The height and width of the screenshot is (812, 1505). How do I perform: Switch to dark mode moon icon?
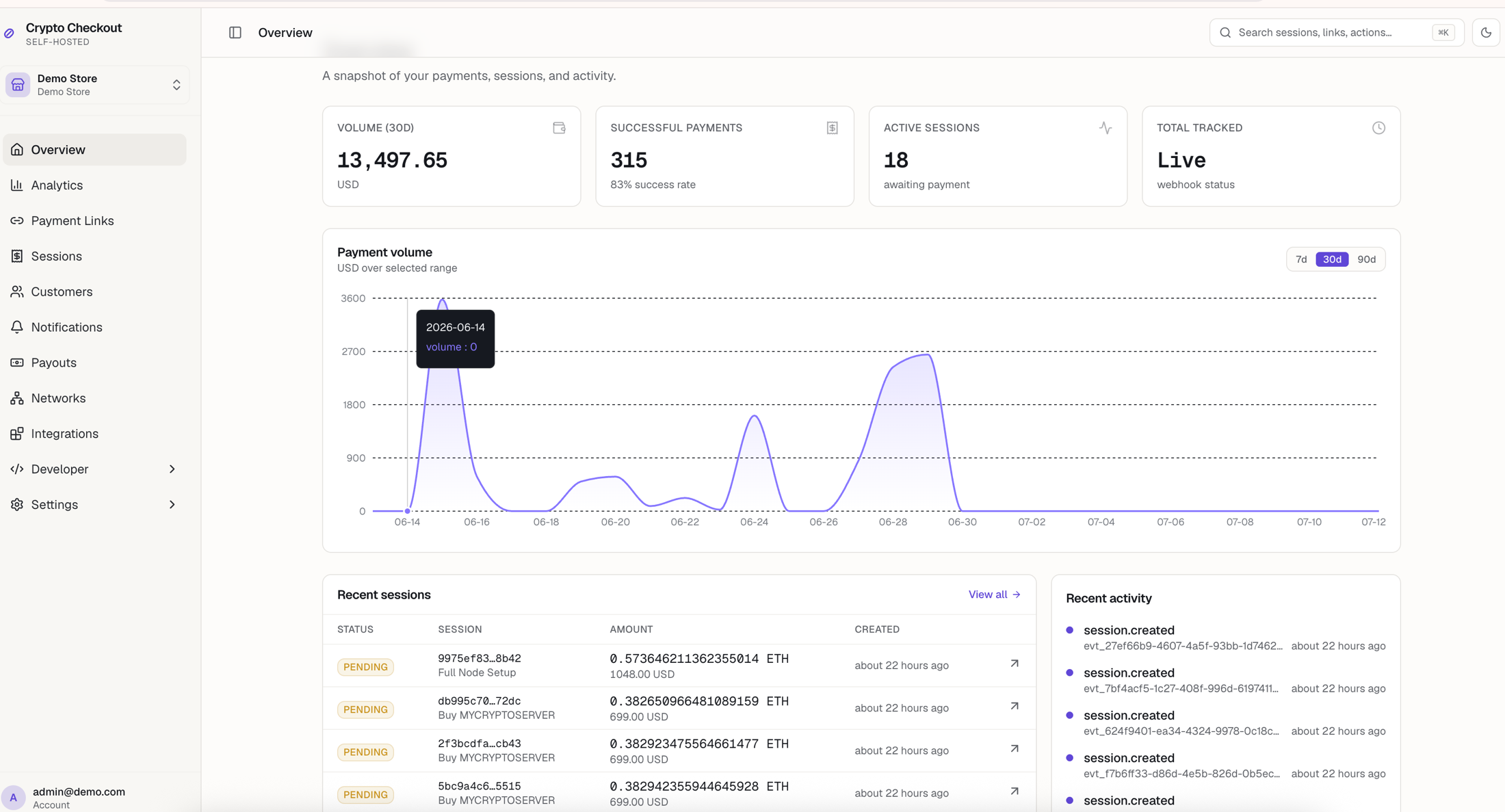click(x=1486, y=32)
